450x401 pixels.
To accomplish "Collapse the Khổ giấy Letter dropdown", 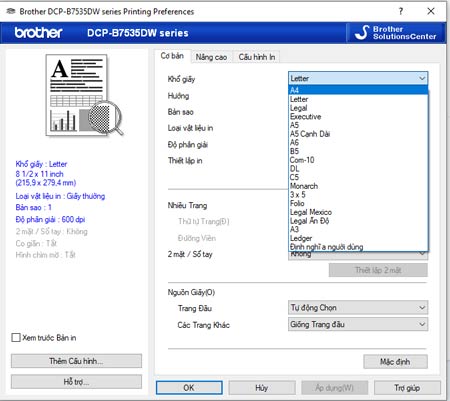I will [358, 78].
